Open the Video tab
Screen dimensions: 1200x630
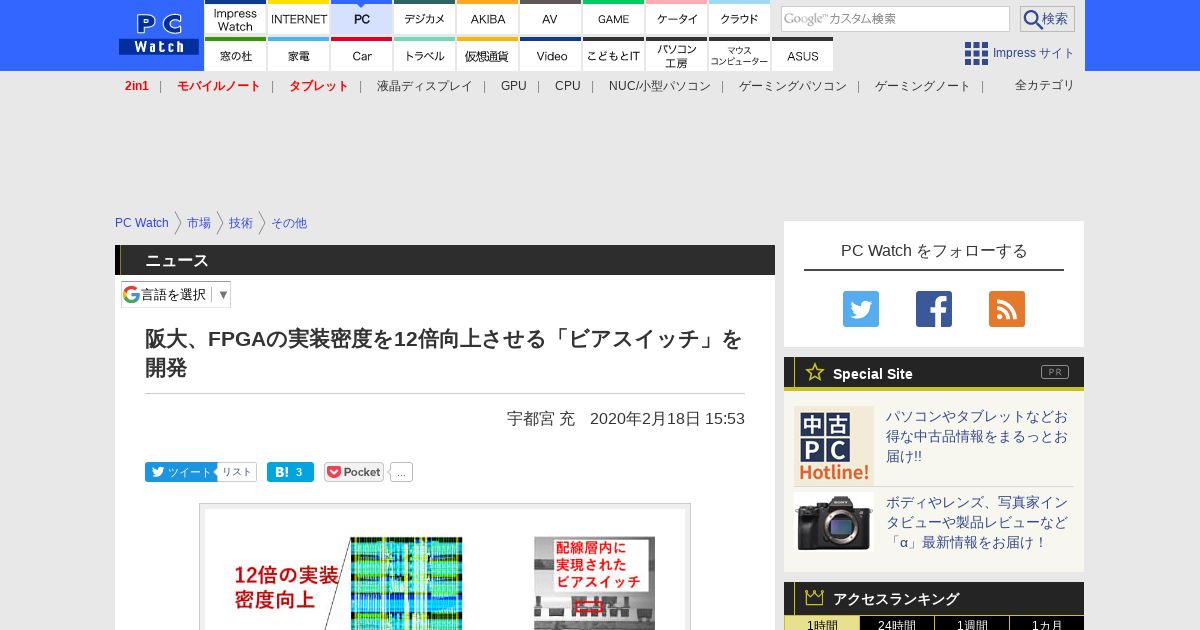tap(550, 56)
